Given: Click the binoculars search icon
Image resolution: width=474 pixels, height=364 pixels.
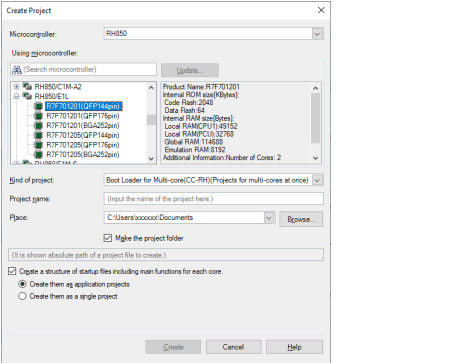Looking at the screenshot, I should click(17, 70).
